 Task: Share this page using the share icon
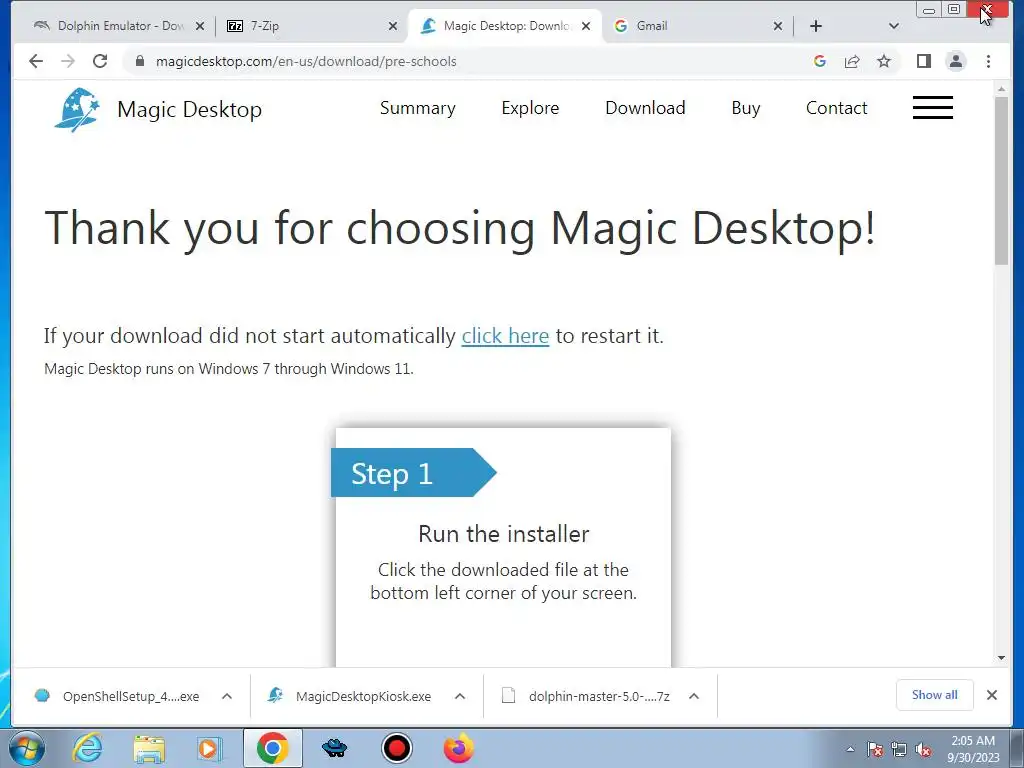(852, 61)
